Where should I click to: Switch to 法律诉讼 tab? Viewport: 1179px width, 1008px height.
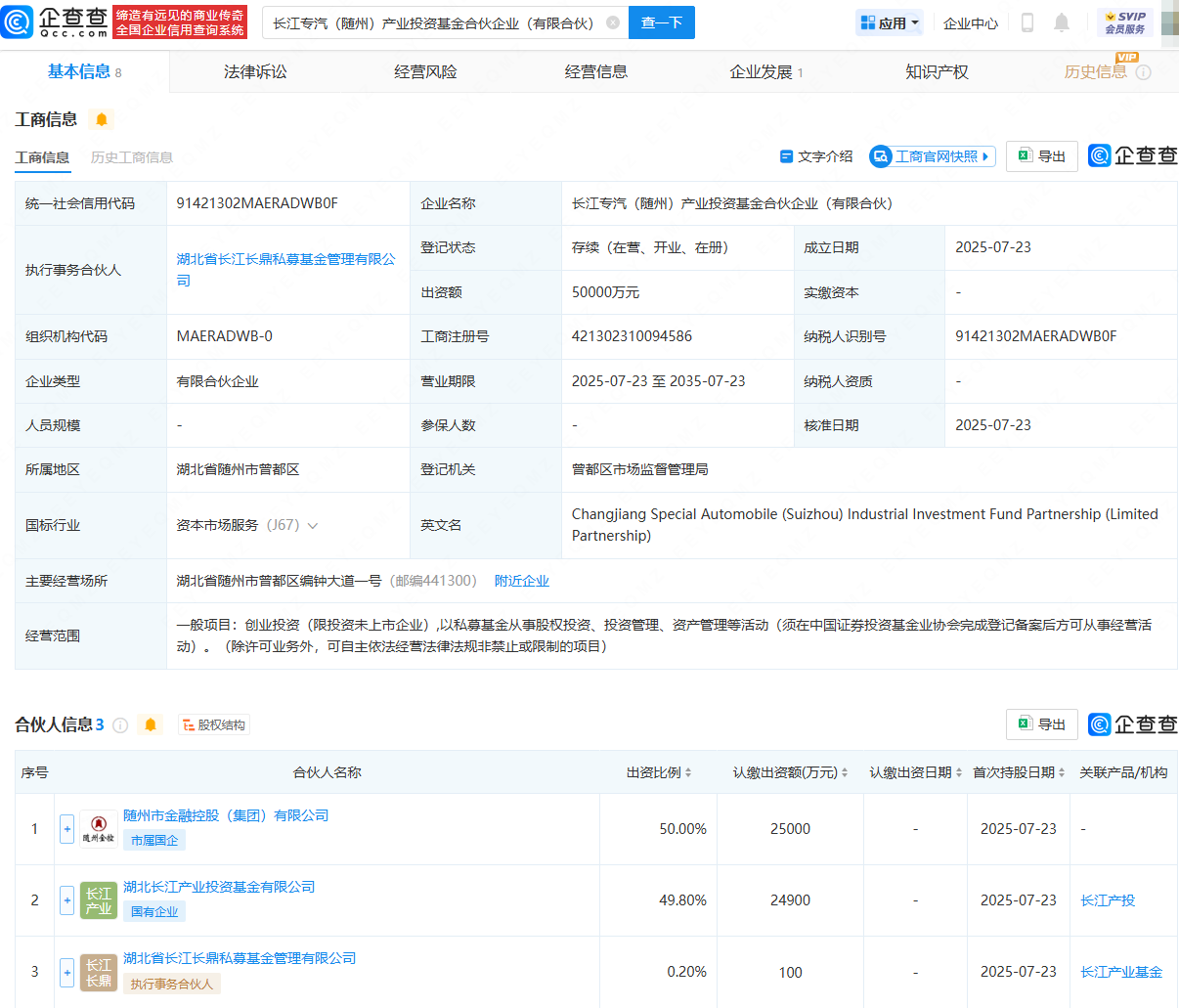click(x=255, y=71)
